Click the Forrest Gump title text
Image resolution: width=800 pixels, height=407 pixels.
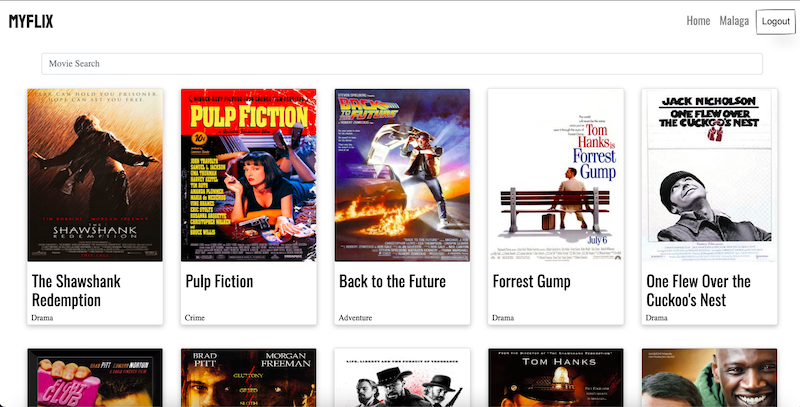point(532,282)
